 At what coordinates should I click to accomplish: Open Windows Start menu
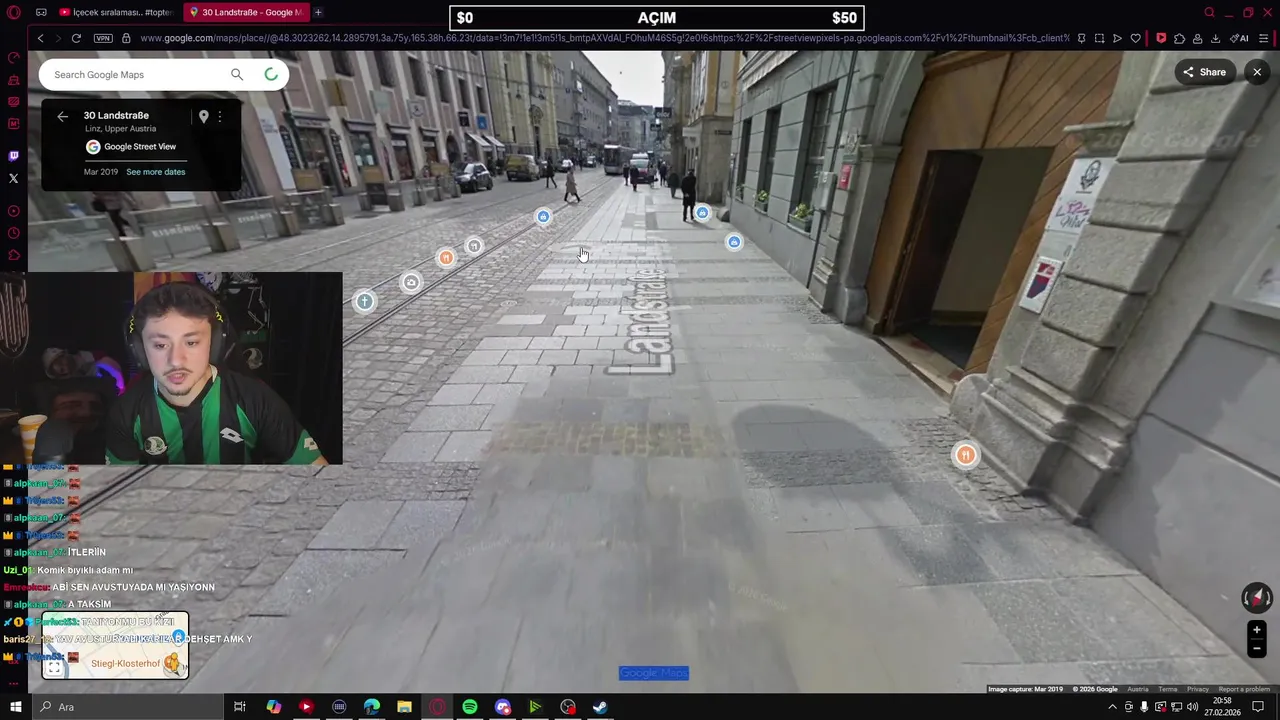(x=15, y=707)
